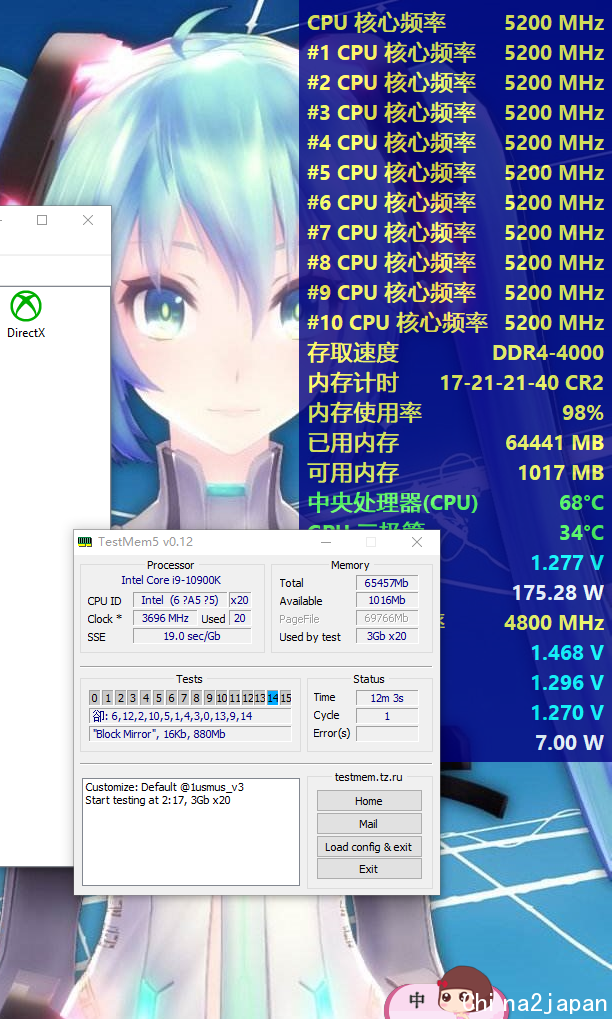Click the 1017 MB available memory value
Viewport: 612px width, 1019px height.
(x=561, y=472)
